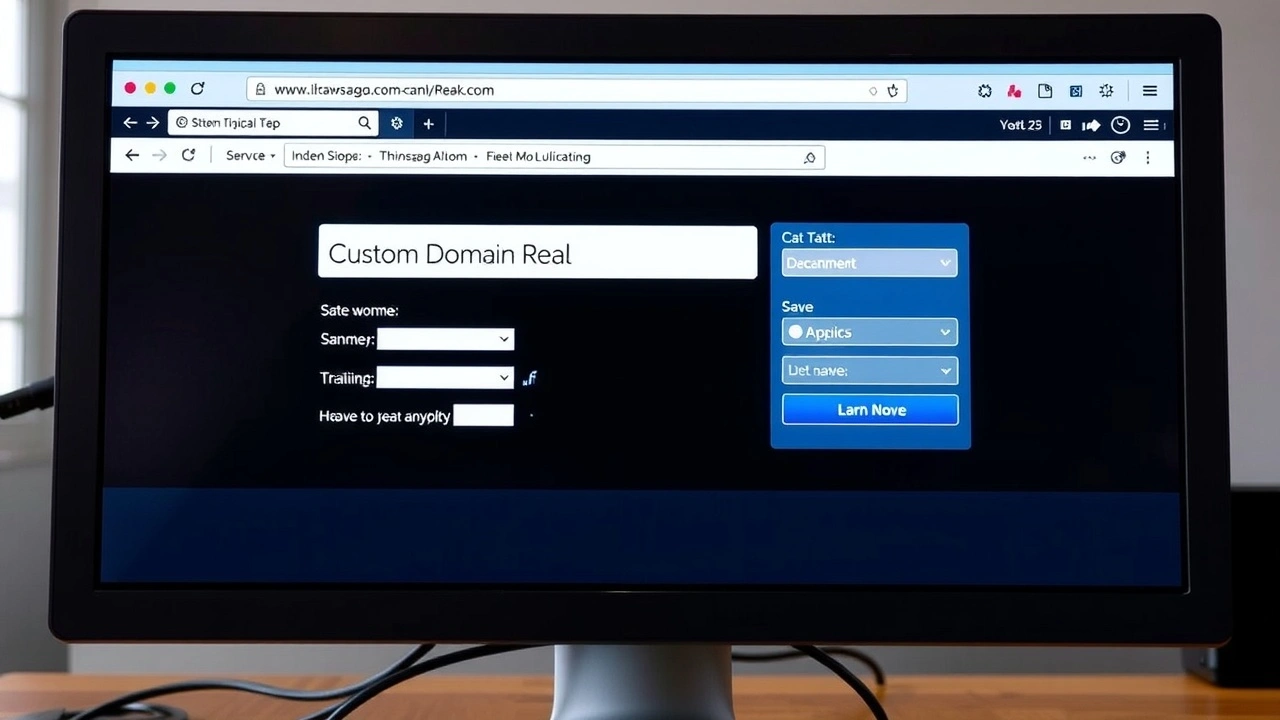Click the lock icon in the address bar
The height and width of the screenshot is (720, 1280).
260,89
